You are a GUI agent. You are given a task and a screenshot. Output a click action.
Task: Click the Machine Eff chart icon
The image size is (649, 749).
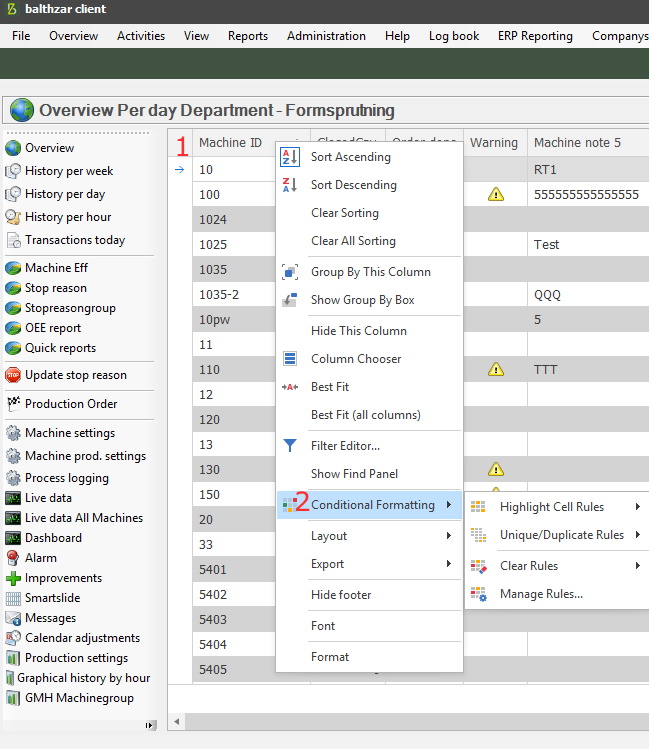[x=13, y=268]
